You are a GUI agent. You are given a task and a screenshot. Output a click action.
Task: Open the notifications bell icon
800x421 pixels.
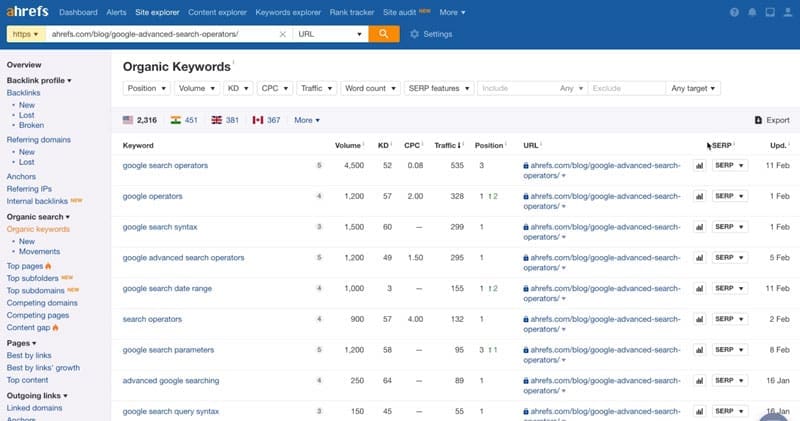[x=752, y=12]
